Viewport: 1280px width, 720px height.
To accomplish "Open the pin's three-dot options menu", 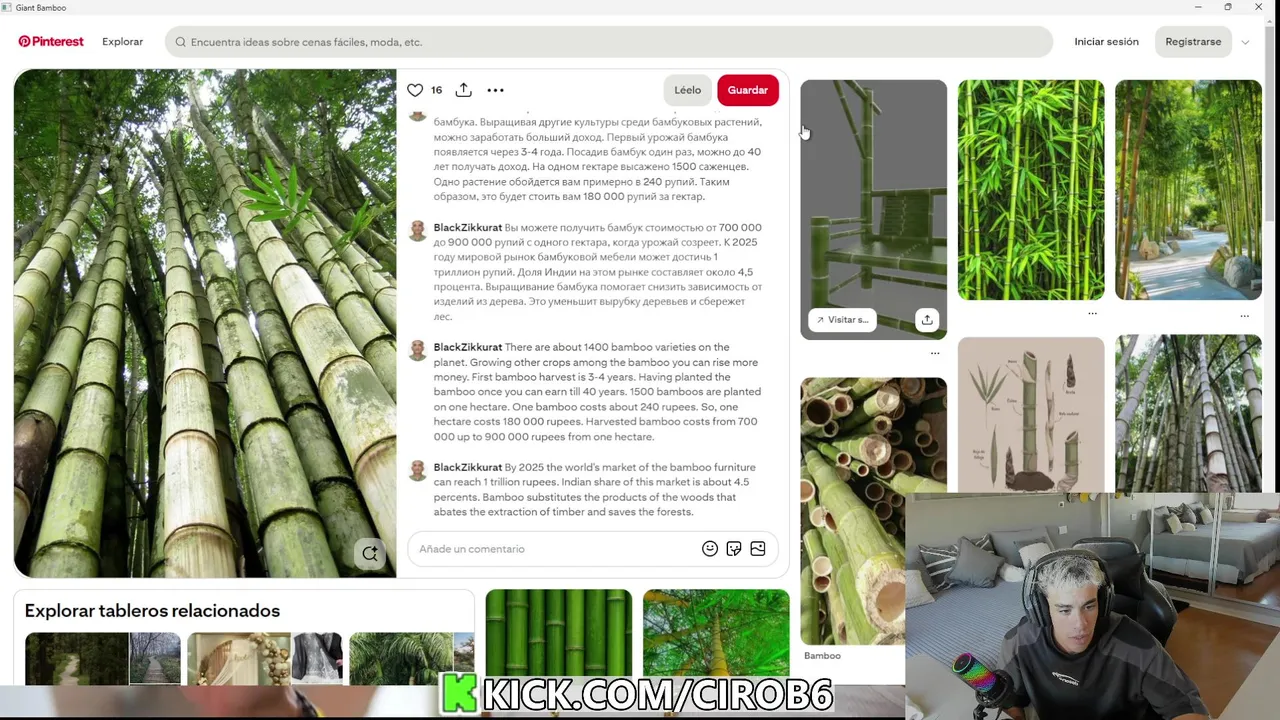I will [x=495, y=90].
